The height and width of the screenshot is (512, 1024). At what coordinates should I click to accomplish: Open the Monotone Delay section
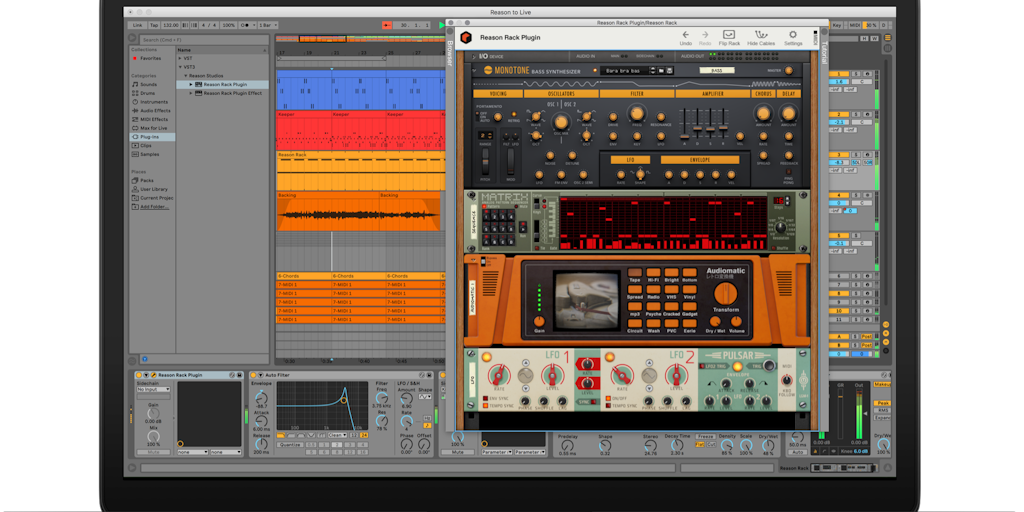pos(788,93)
